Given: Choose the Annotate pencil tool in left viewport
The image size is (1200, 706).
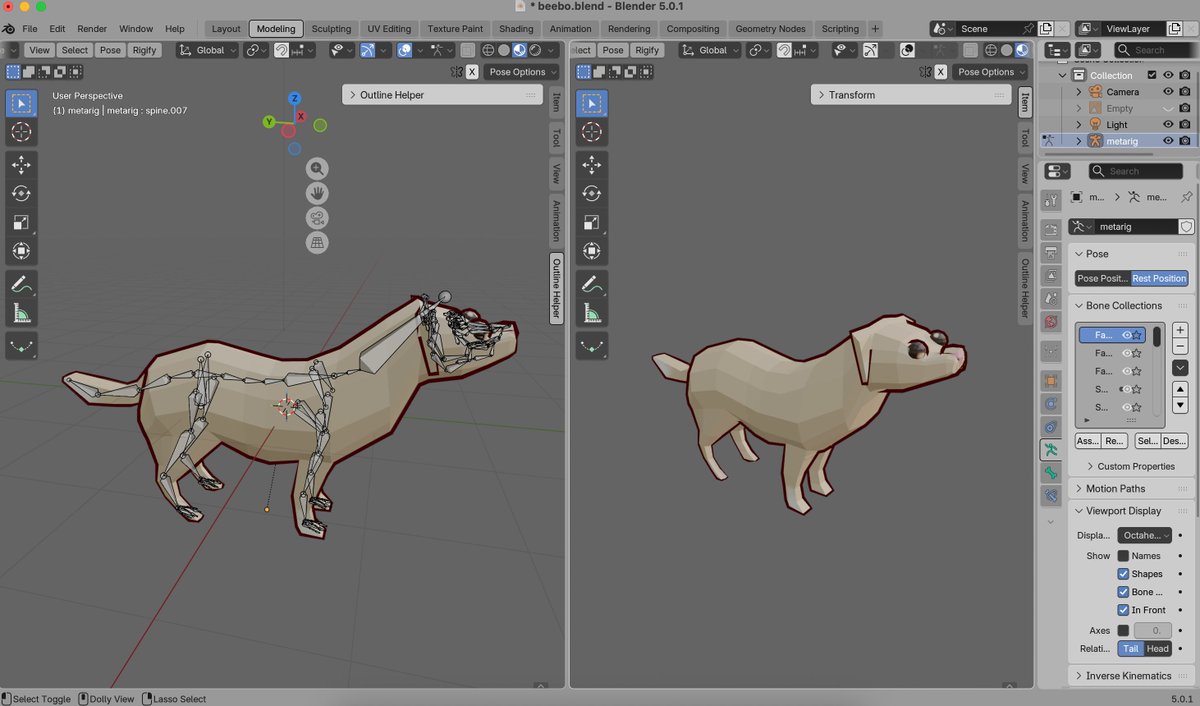Looking at the screenshot, I should (21, 285).
